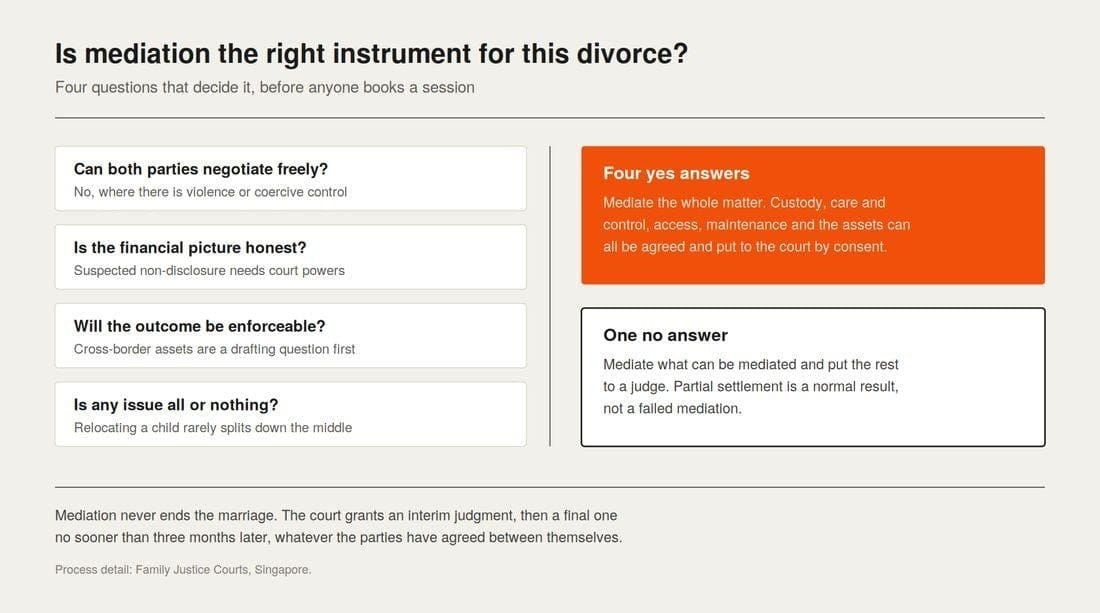Click the orange 'Four yes answers' panel
Viewport: 1100px width, 613px height.
tap(812, 215)
